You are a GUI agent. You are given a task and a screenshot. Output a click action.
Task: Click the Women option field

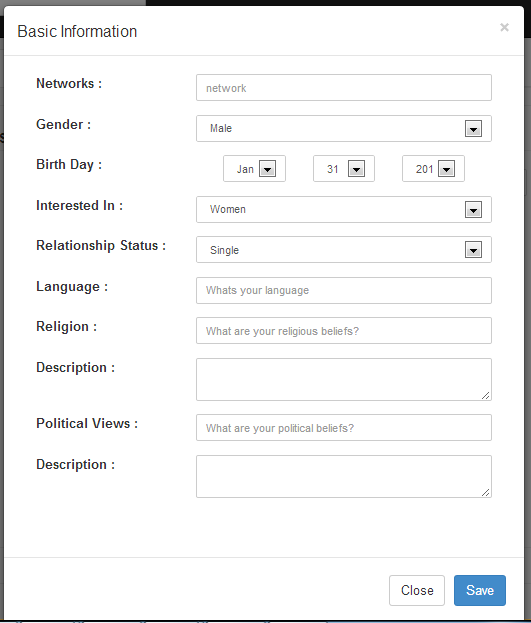click(344, 209)
